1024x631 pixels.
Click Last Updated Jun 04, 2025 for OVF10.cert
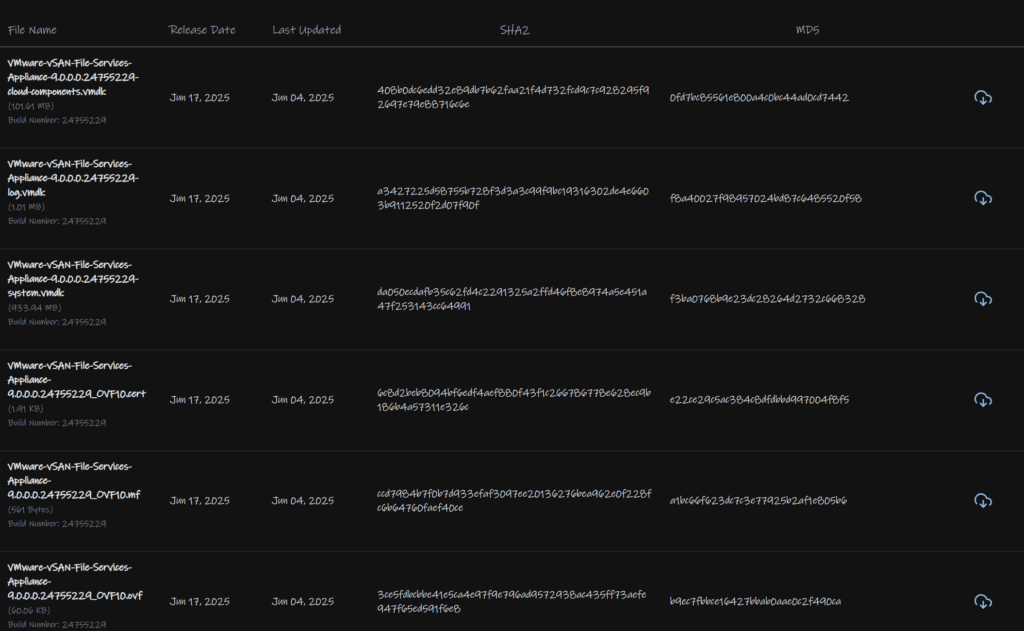303,400
